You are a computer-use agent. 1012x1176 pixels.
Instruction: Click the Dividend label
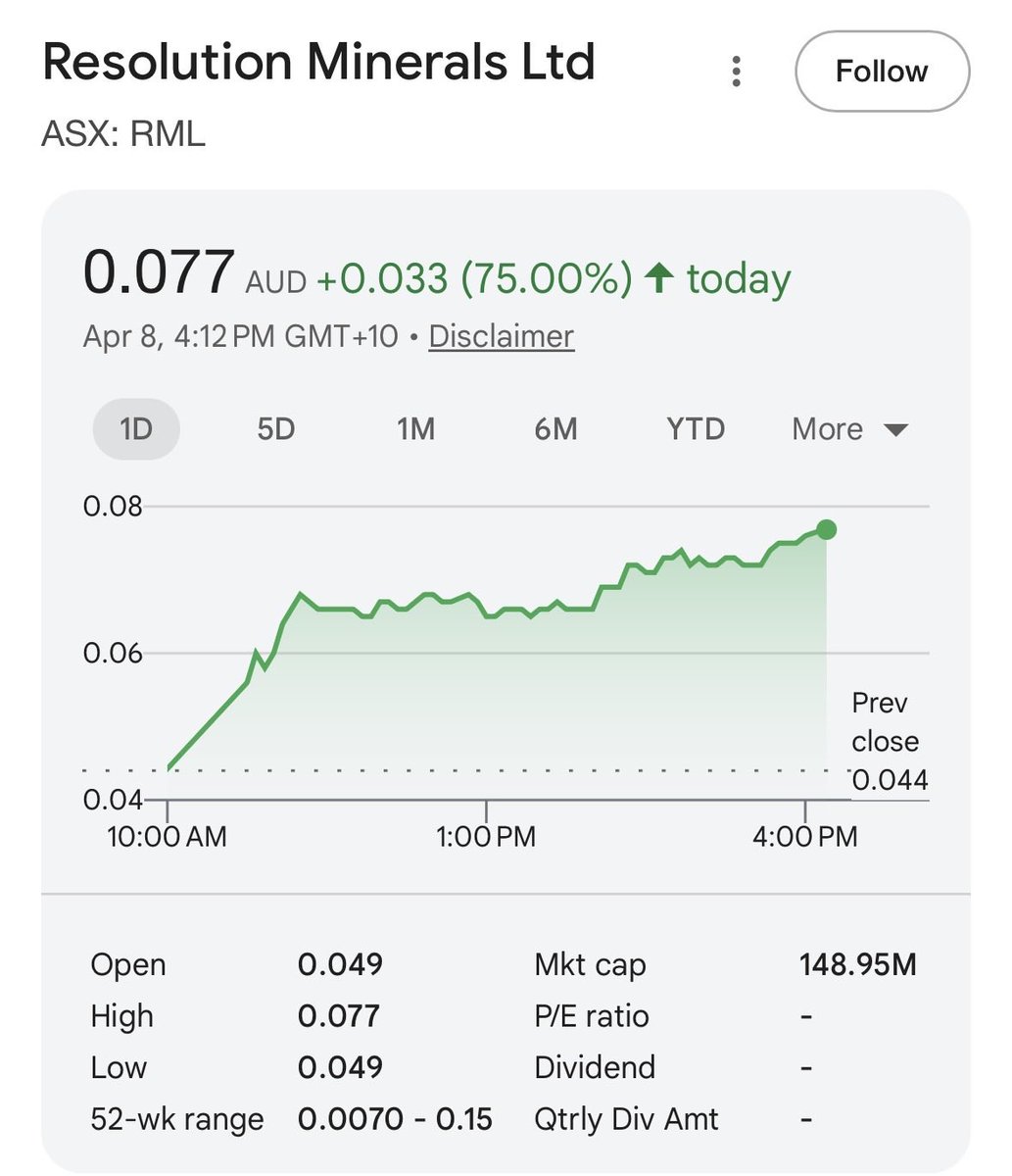pos(595,1067)
